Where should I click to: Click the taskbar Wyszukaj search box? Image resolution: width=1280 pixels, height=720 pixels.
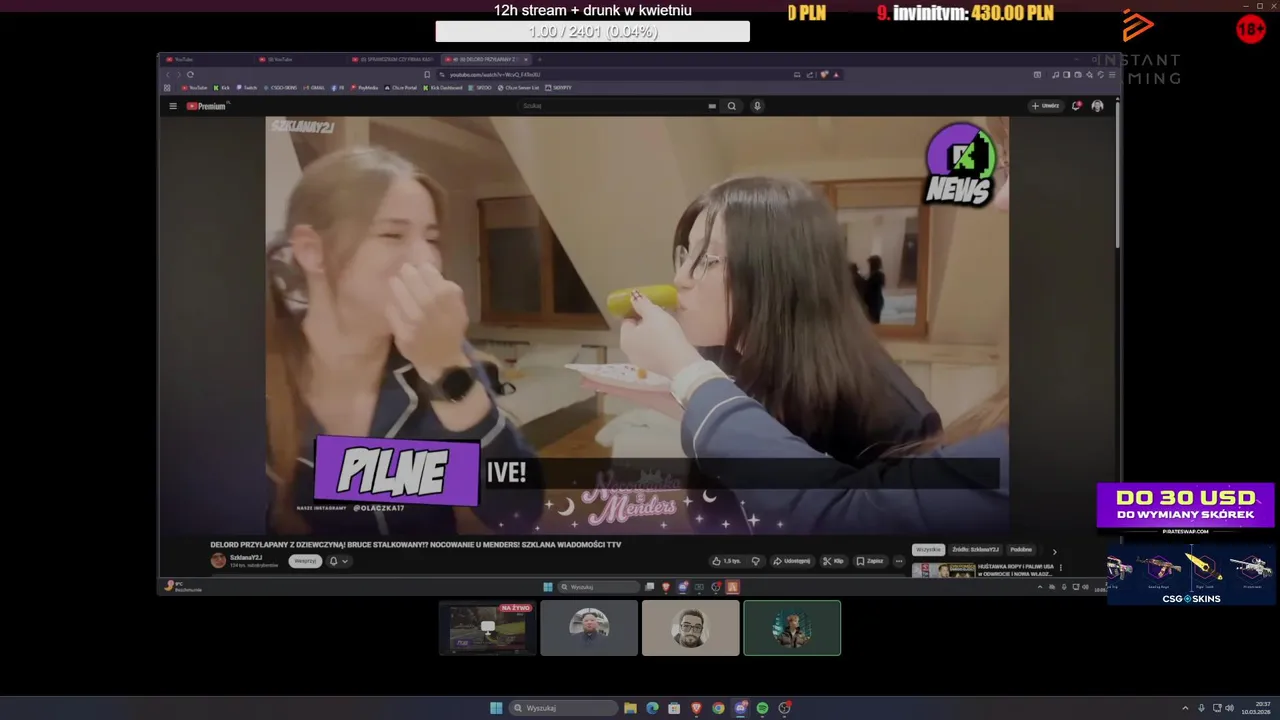click(563, 708)
